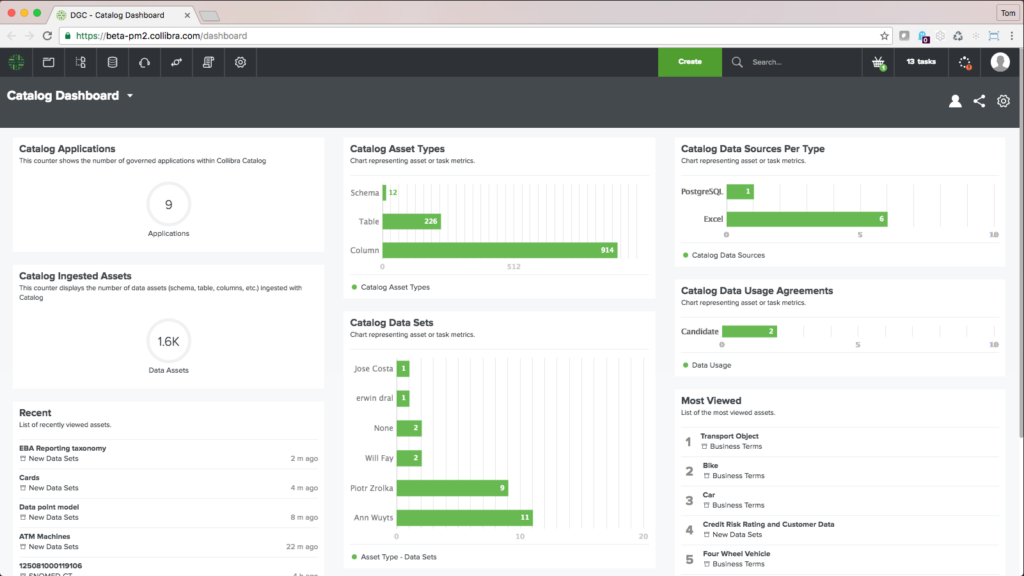Open the help headset icon

point(143,61)
